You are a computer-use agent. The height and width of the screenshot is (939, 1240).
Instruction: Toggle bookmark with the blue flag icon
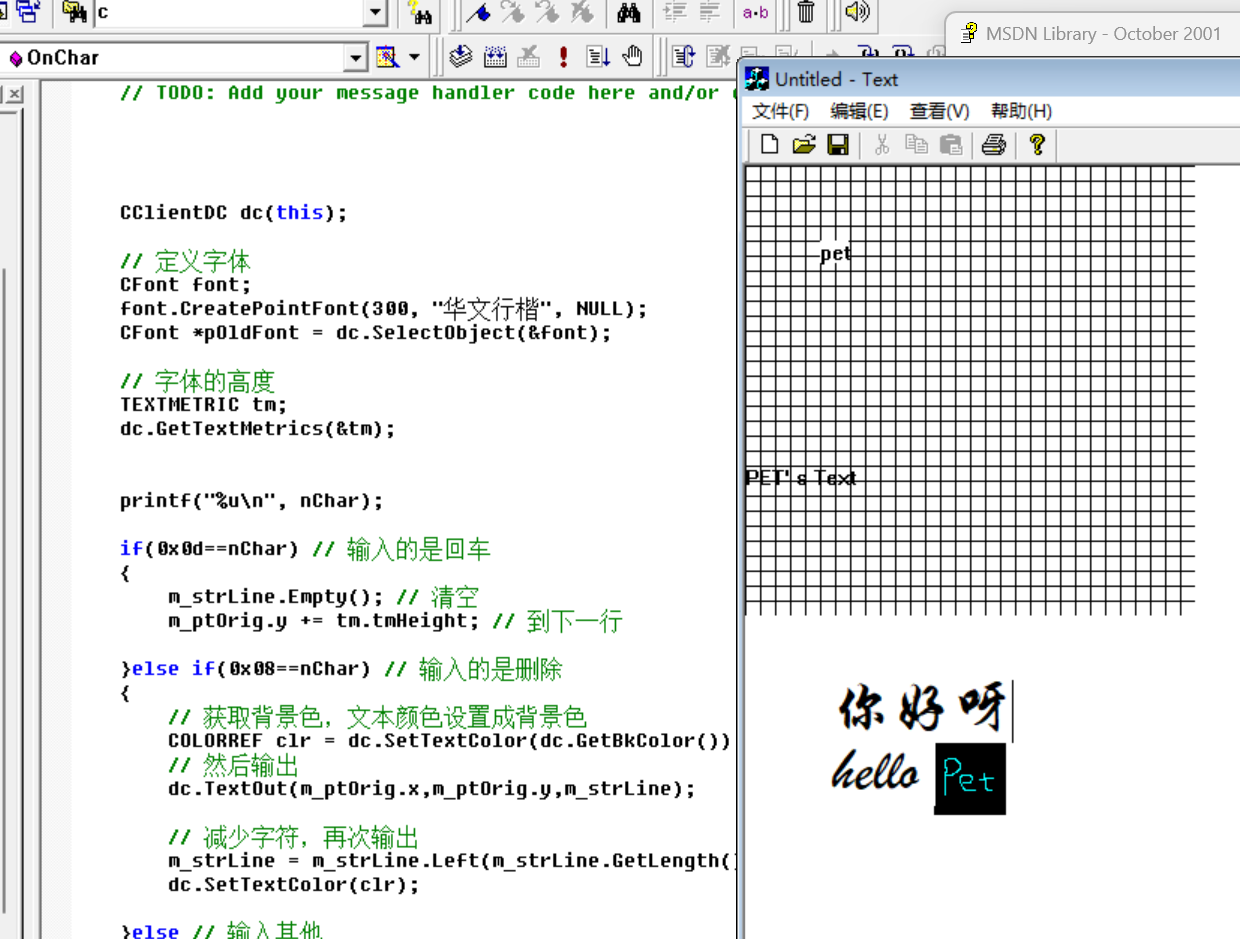click(479, 13)
